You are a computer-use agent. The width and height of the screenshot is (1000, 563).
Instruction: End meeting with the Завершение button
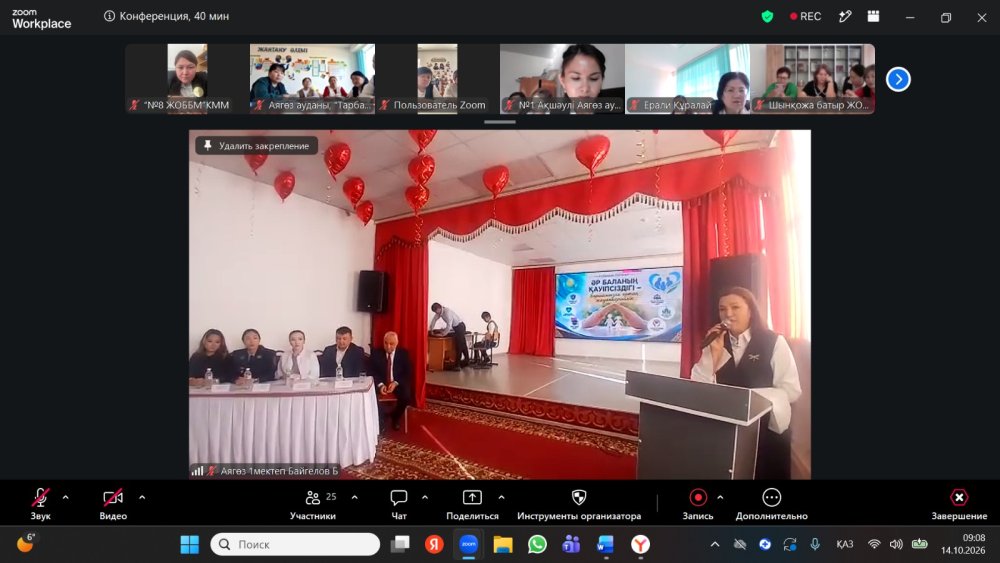coord(959,504)
